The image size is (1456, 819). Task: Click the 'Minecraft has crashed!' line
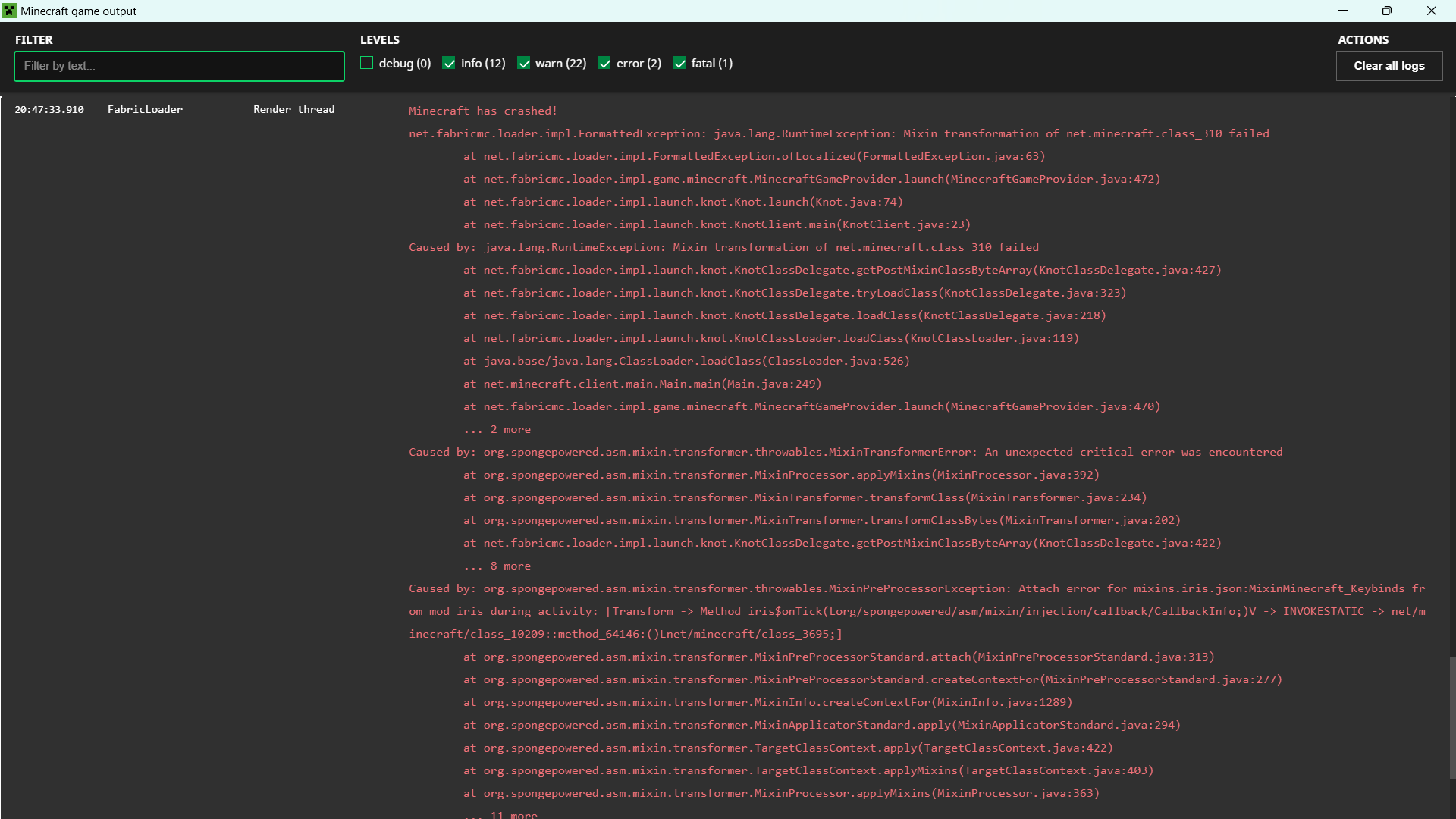(483, 111)
